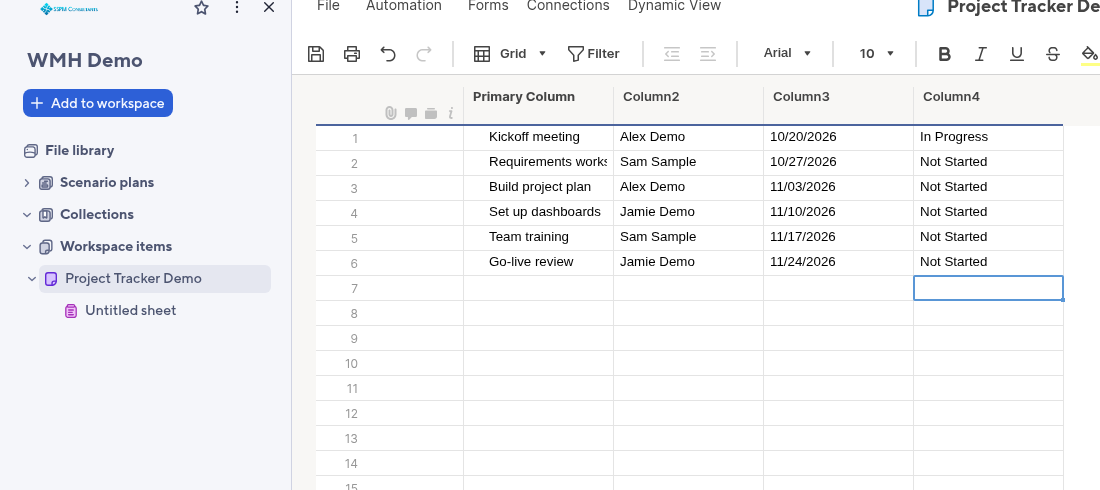Click the comments bubble column icon
Screen dimensions: 1100x490
pos(411,113)
